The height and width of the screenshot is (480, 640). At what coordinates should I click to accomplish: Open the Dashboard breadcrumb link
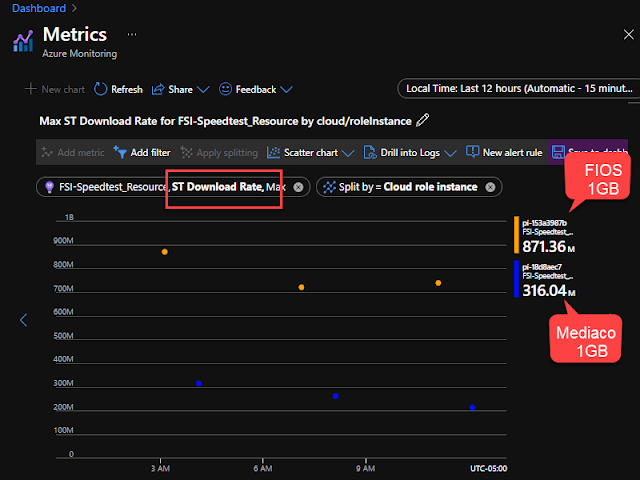click(39, 8)
